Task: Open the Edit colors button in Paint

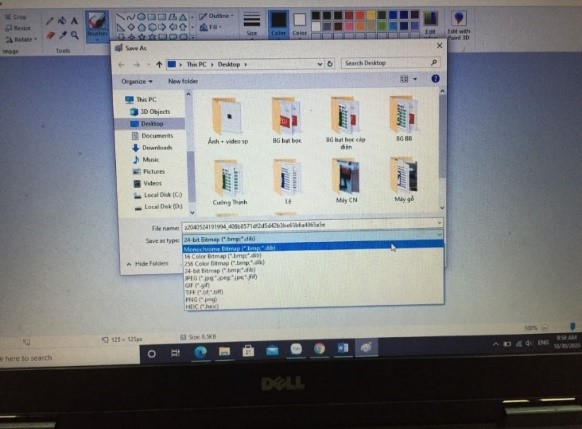Action: point(431,24)
